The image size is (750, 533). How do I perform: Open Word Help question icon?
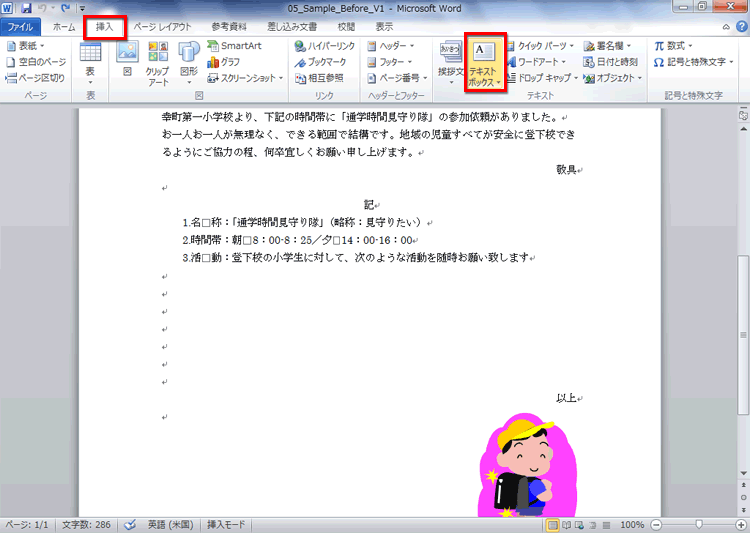[742, 27]
